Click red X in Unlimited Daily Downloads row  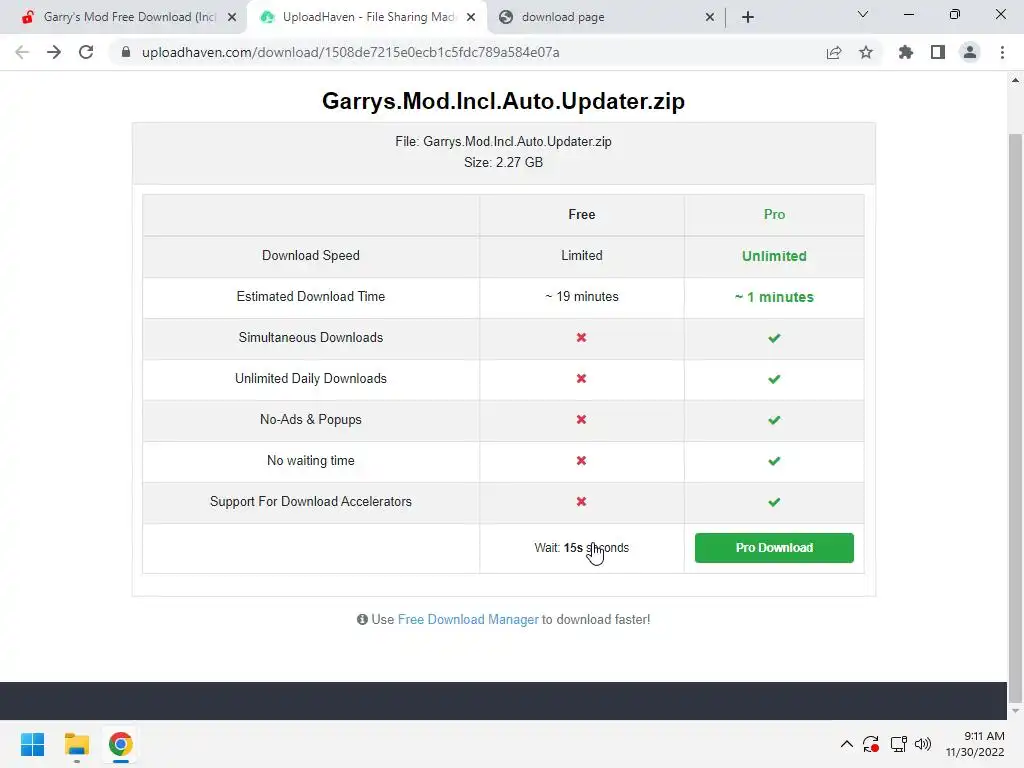click(581, 379)
